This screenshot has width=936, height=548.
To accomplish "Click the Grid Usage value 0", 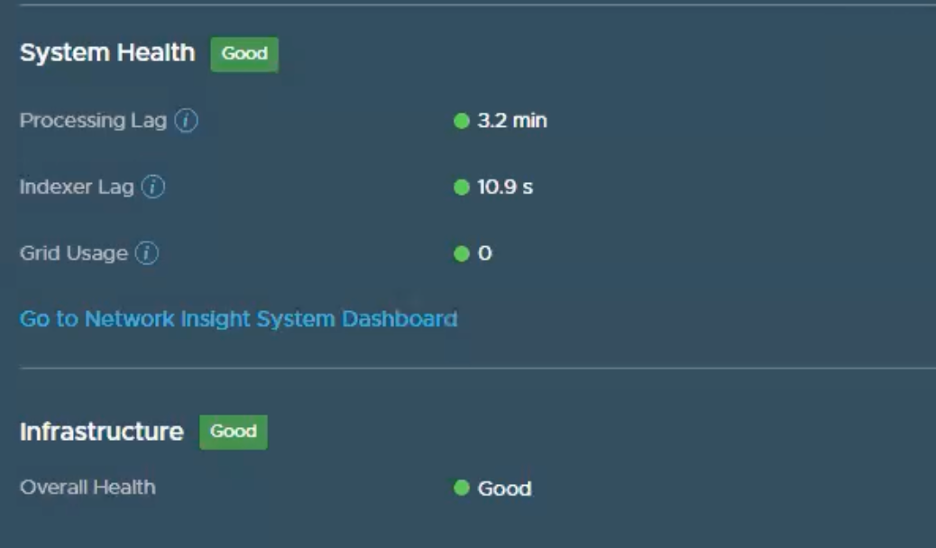I will point(485,254).
